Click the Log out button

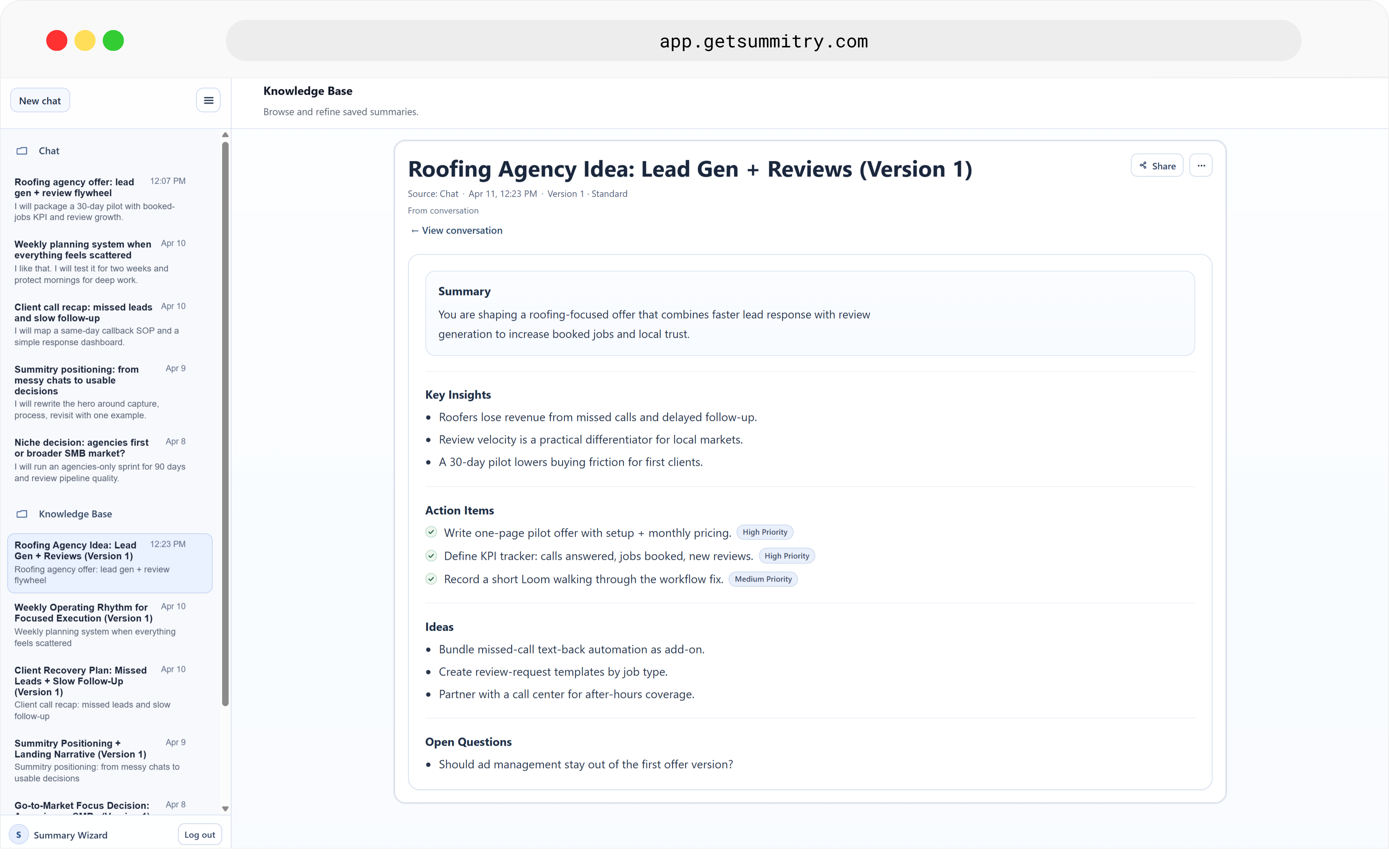click(x=199, y=834)
